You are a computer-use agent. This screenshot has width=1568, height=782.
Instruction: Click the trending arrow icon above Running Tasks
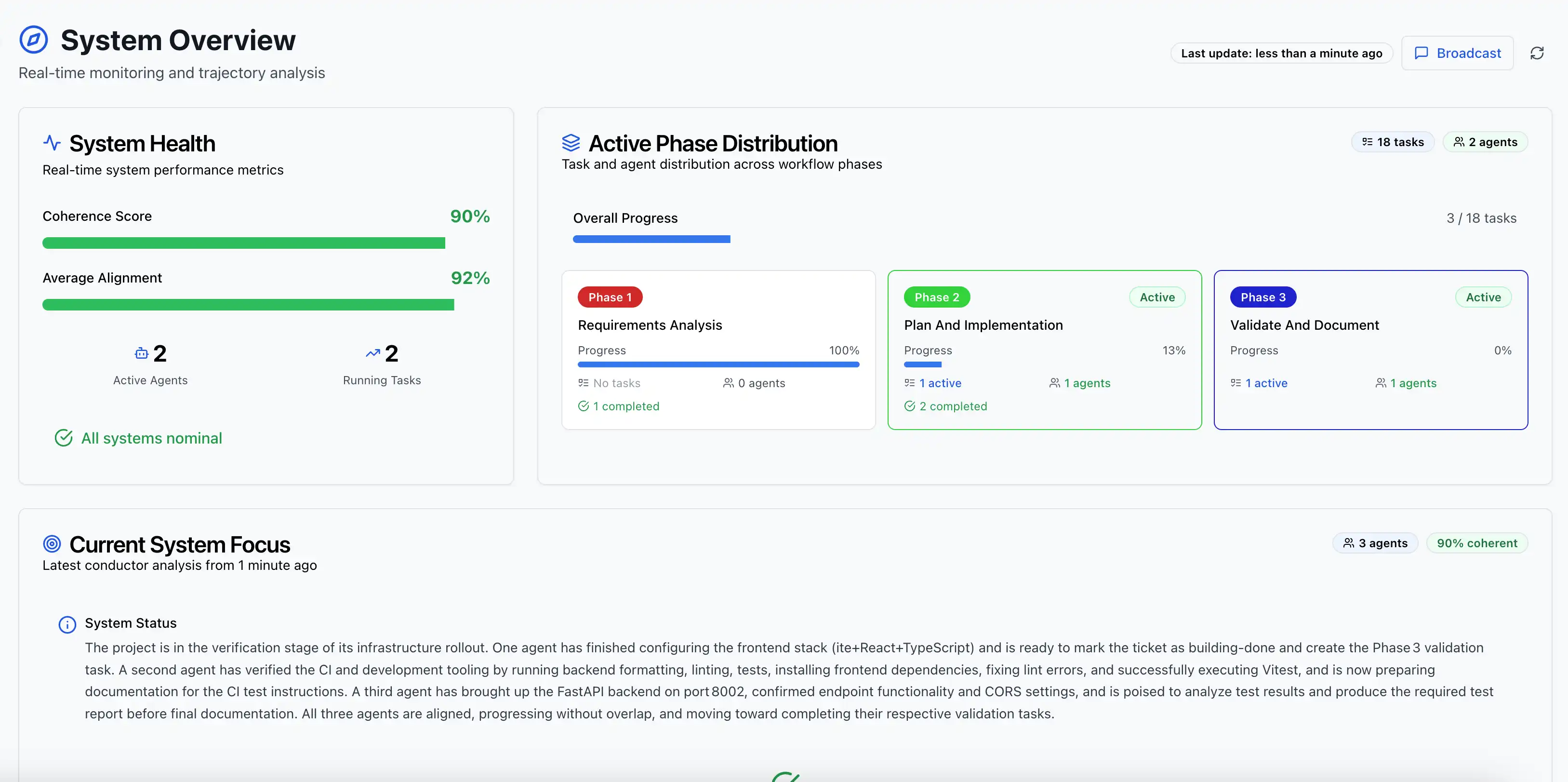pos(372,353)
